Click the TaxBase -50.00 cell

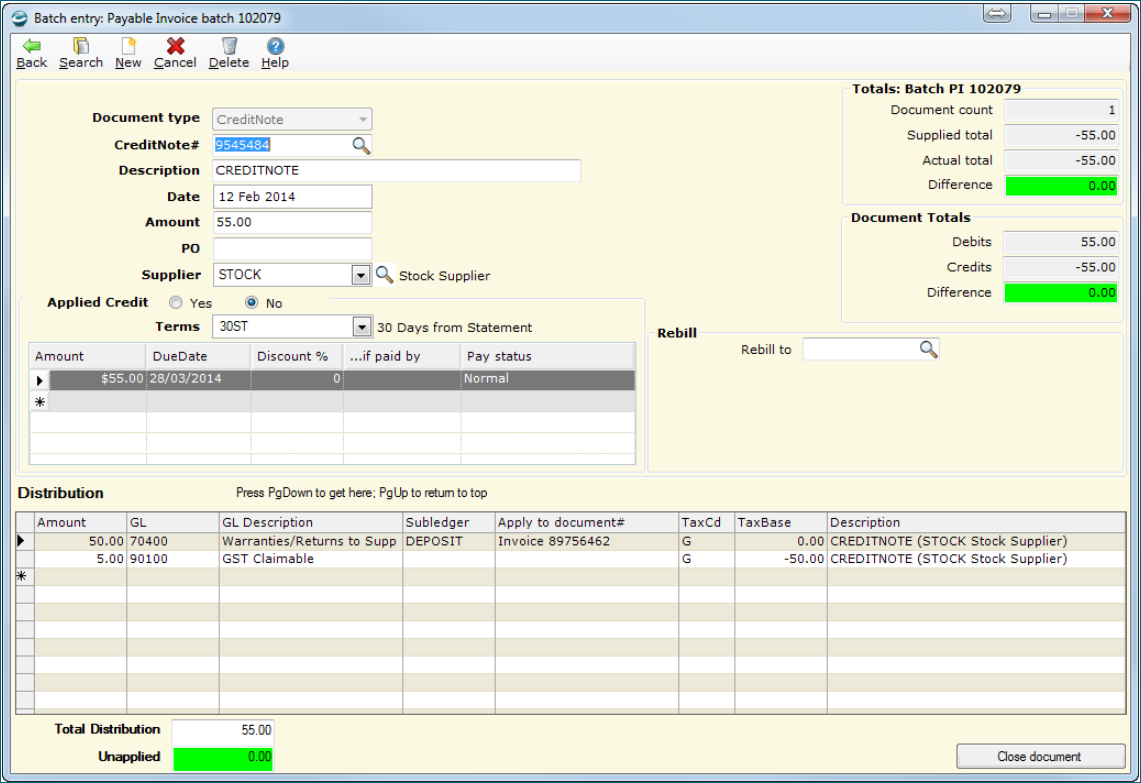(781, 559)
